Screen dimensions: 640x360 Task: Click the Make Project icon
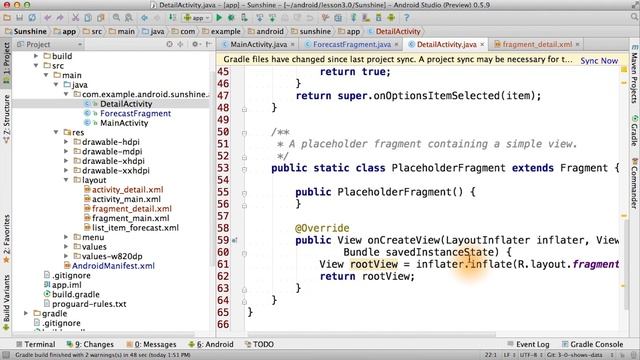(x=173, y=18)
